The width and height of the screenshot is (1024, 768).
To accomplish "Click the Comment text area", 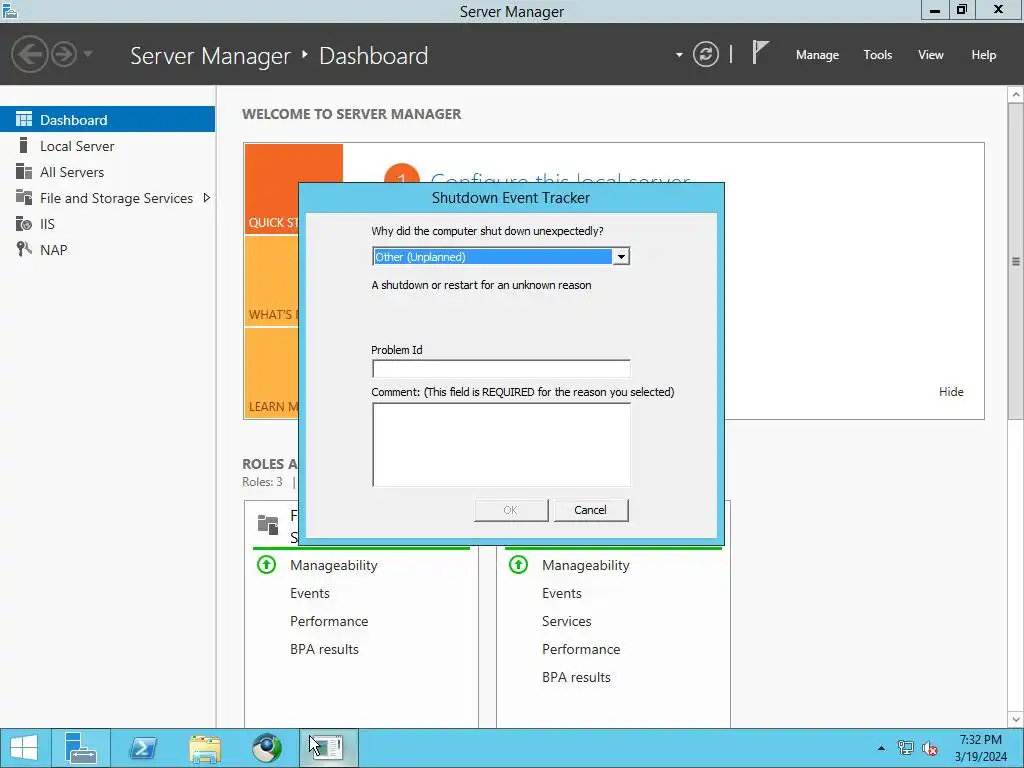I will coord(501,445).
